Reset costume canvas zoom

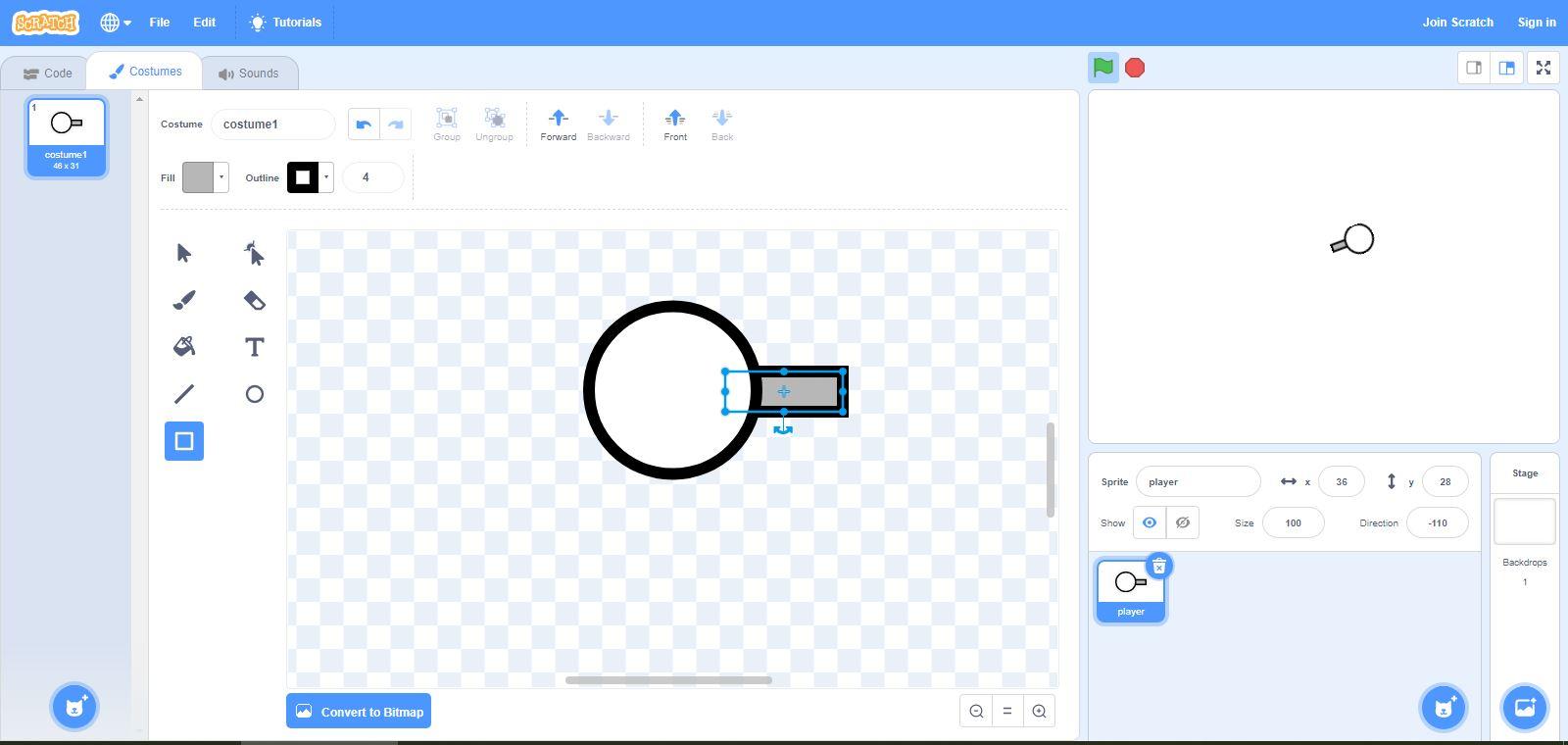point(1007,712)
